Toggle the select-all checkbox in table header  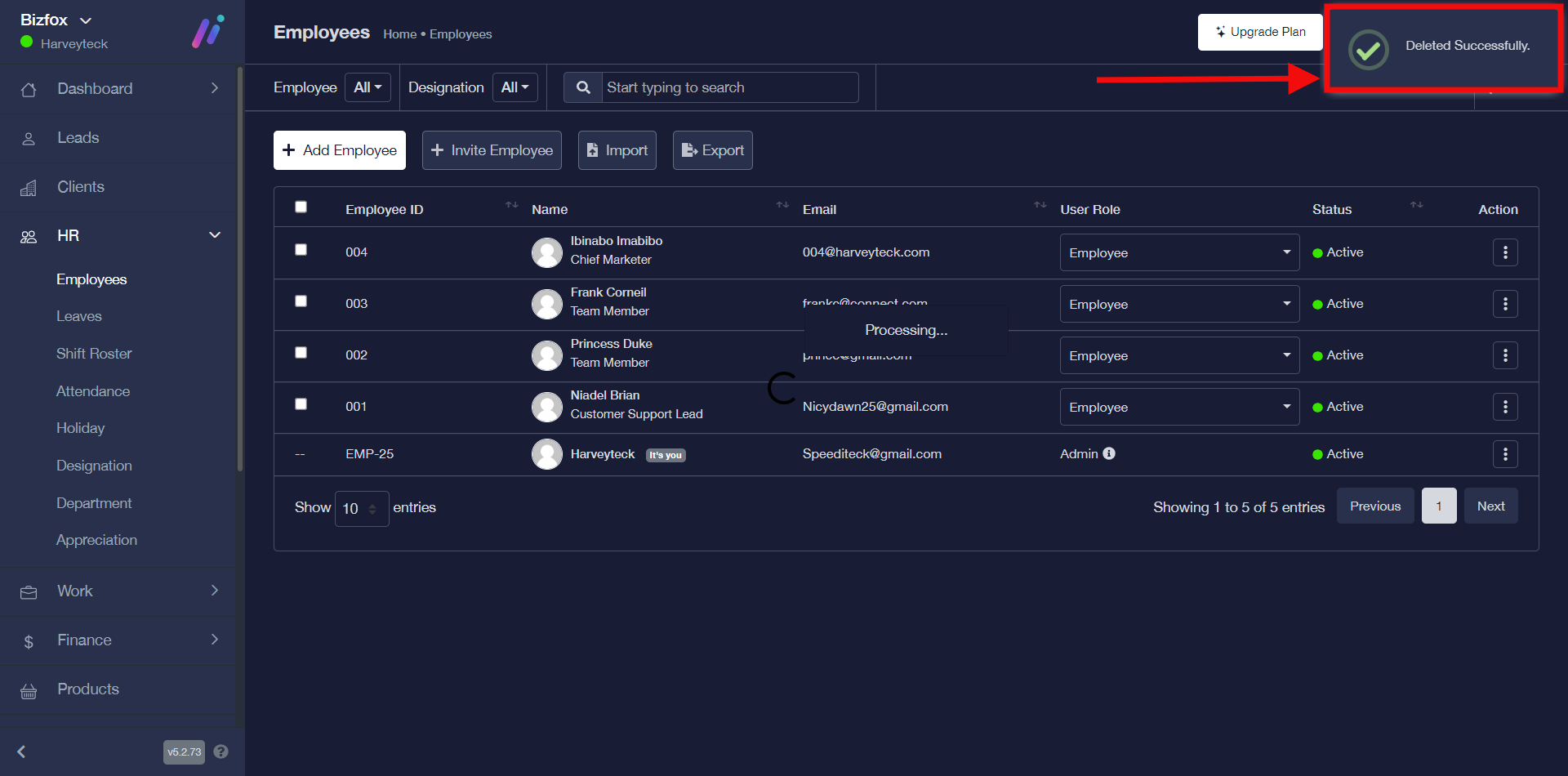[x=301, y=207]
